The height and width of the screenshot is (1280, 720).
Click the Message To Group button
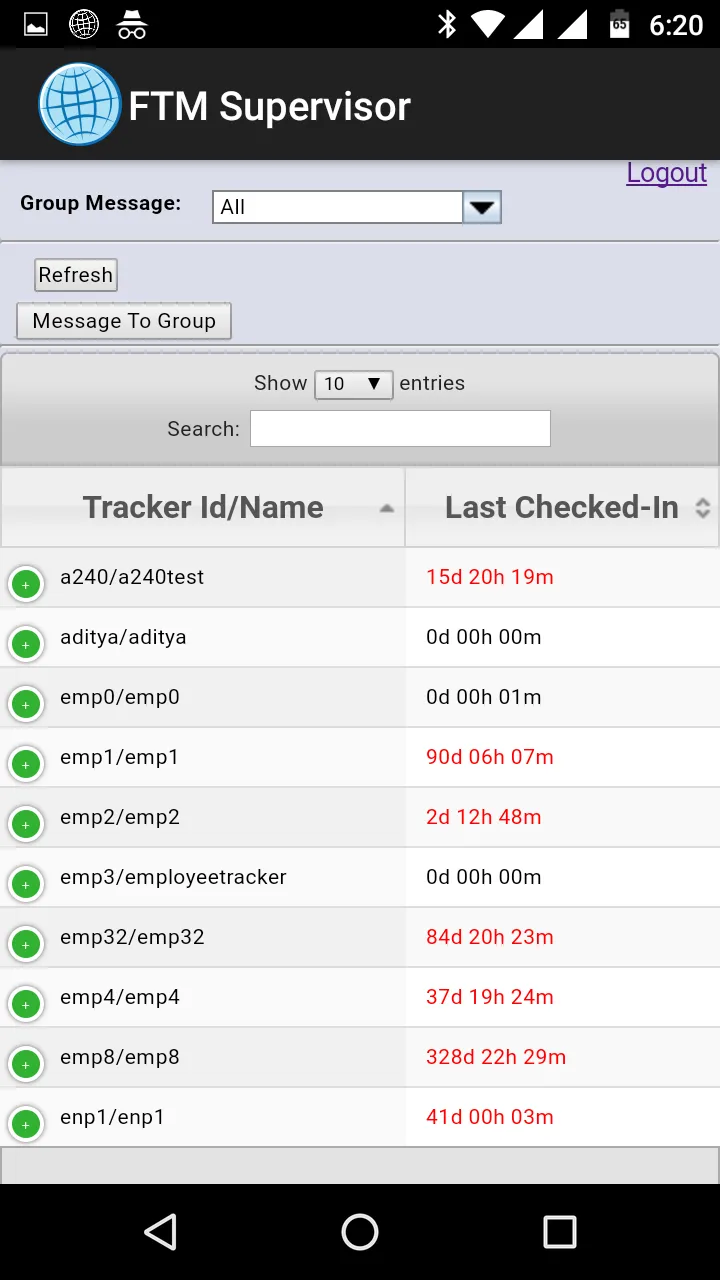(x=124, y=321)
